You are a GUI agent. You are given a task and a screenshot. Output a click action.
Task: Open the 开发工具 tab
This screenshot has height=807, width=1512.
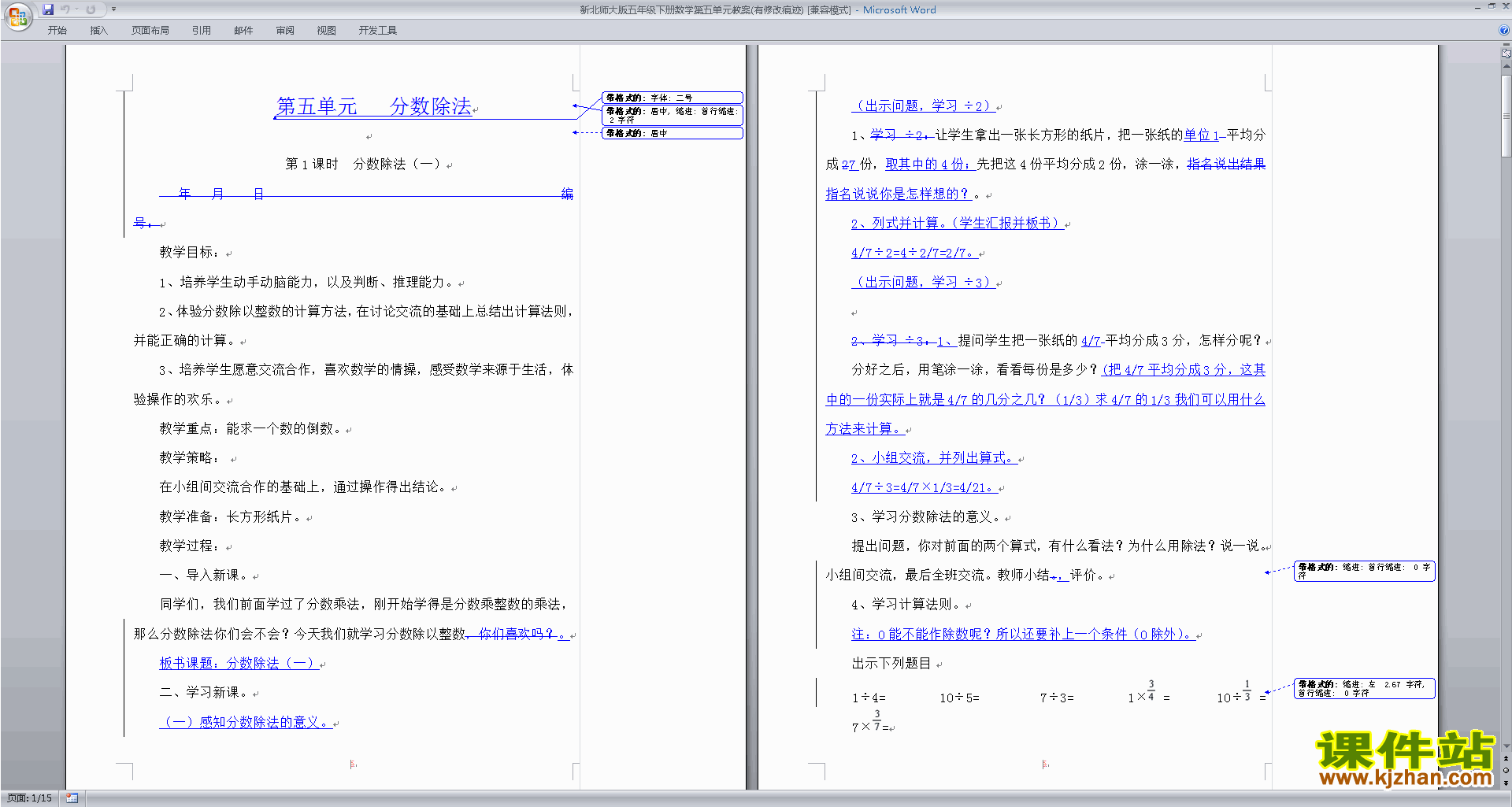377,30
